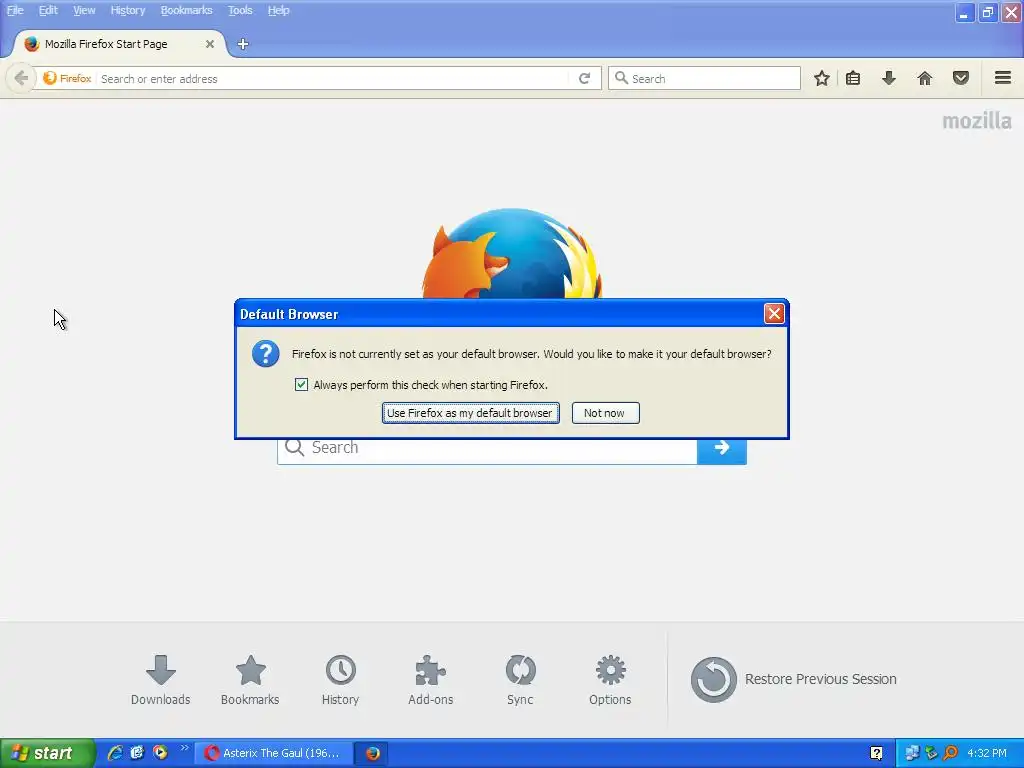This screenshot has width=1024, height=768.
Task: Click the 4:32 PM clock
Action: point(987,753)
